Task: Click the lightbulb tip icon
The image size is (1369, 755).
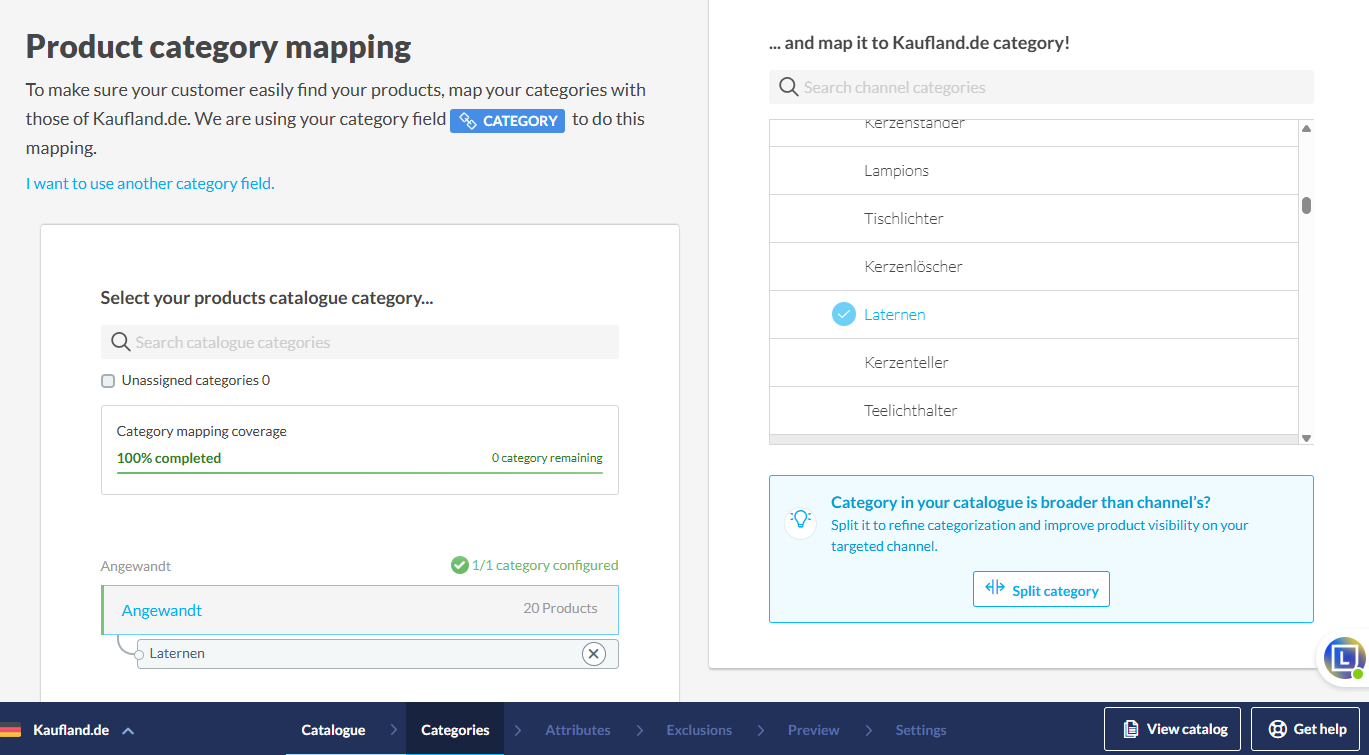Action: click(x=800, y=518)
